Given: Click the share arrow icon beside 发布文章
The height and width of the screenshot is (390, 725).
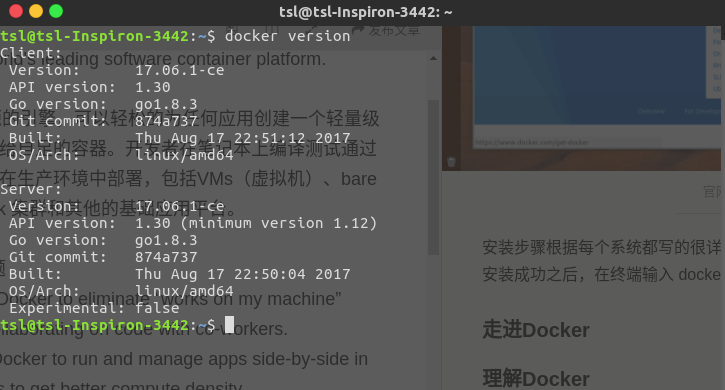Looking at the screenshot, I should tap(357, 30).
